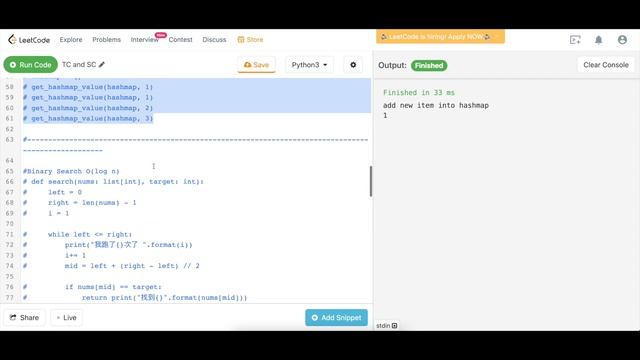
Task: Open the Interview menu
Action: point(144,40)
